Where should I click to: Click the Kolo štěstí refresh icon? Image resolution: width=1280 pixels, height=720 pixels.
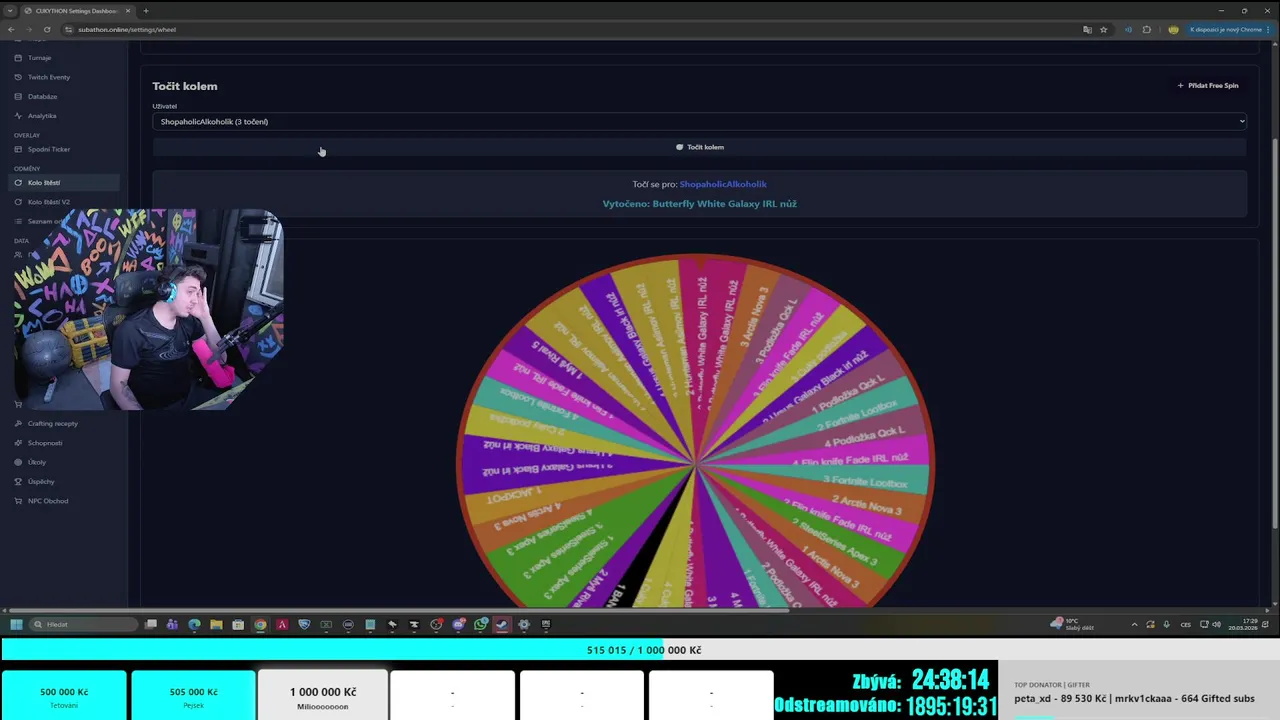(18, 183)
